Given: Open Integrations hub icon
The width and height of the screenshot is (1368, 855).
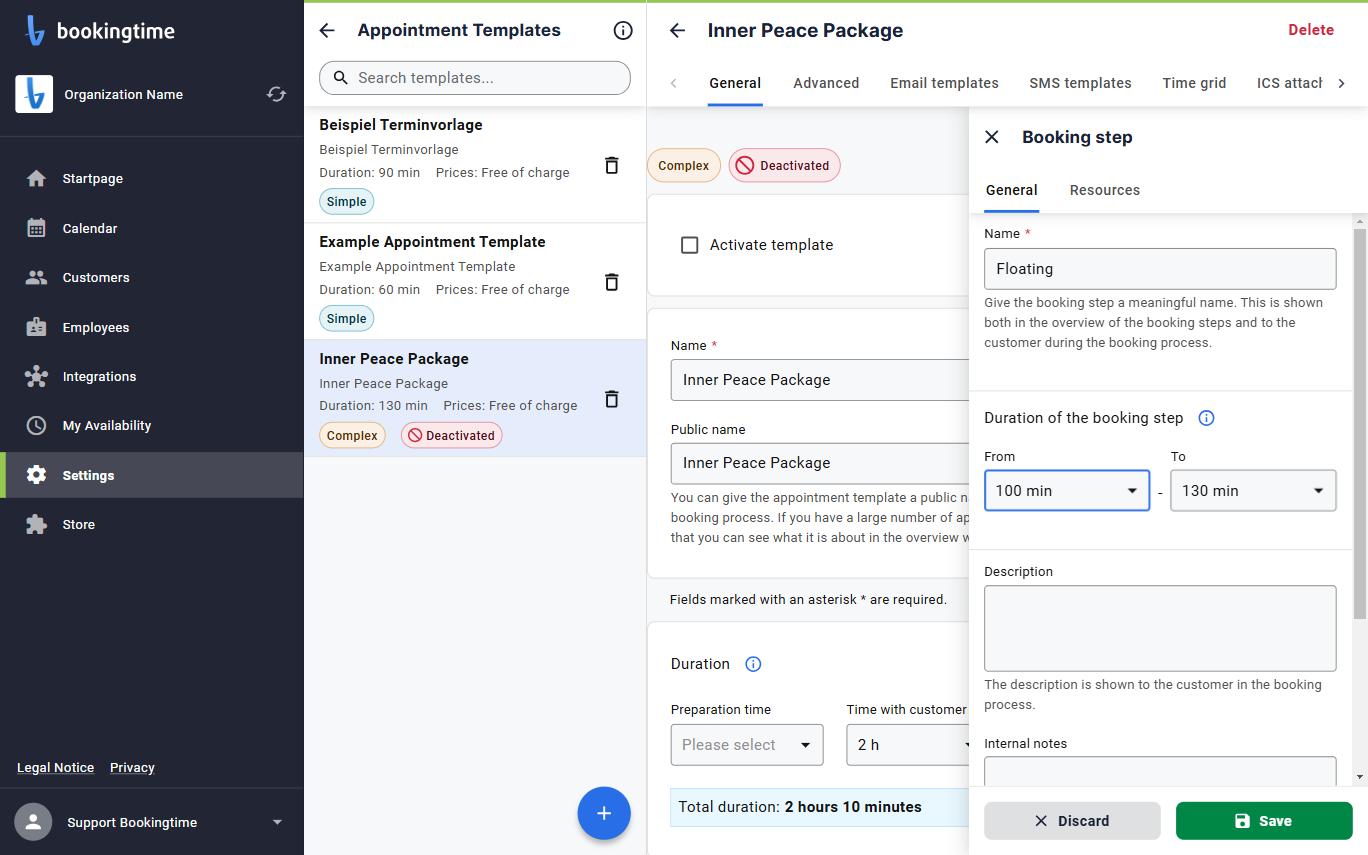Looking at the screenshot, I should tap(37, 377).
